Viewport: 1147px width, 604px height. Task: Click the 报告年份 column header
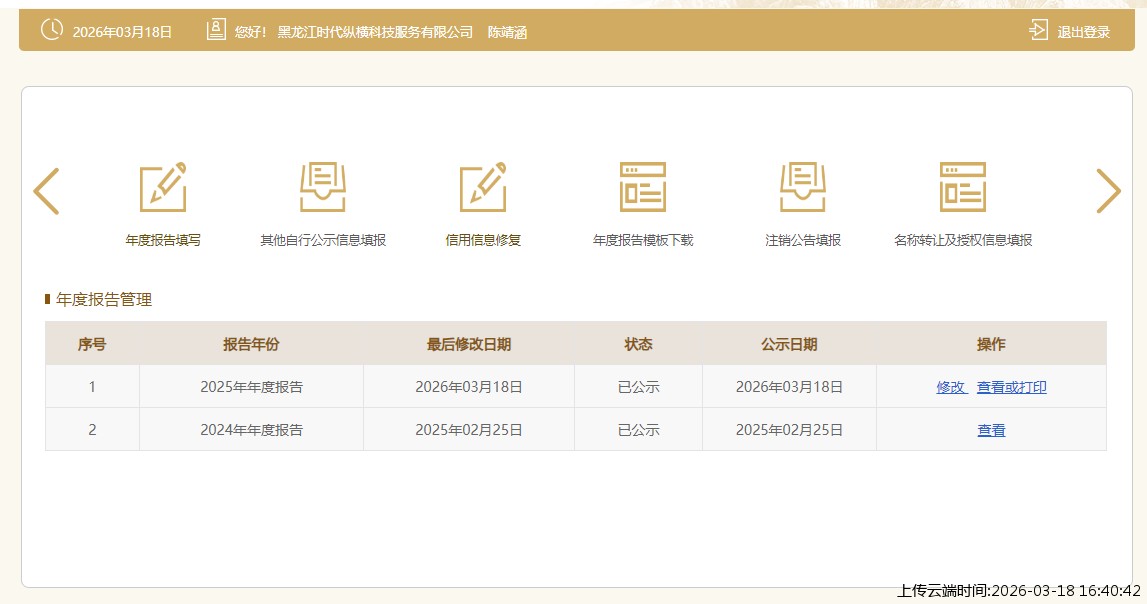(x=251, y=344)
